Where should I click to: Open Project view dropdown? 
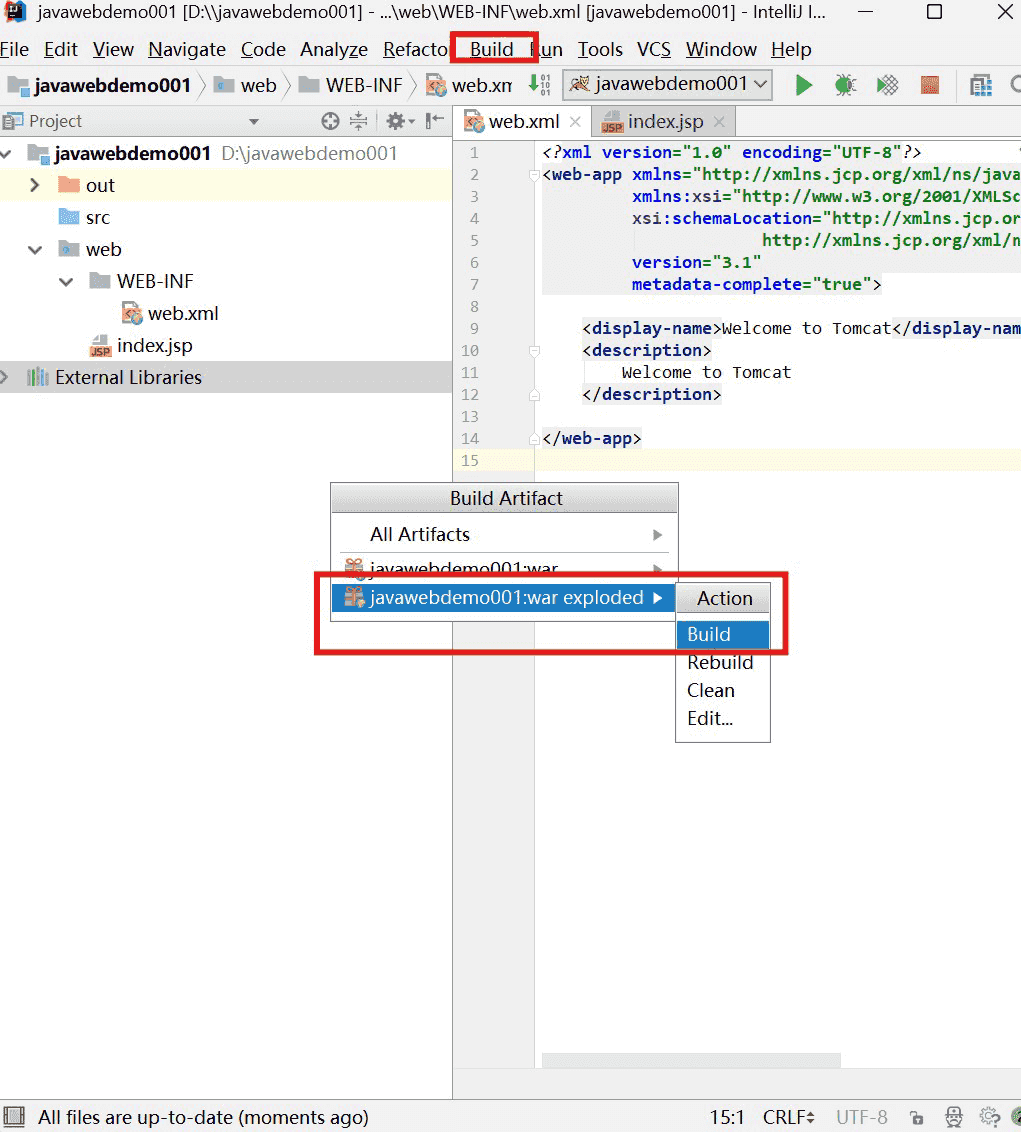pyautogui.click(x=254, y=122)
